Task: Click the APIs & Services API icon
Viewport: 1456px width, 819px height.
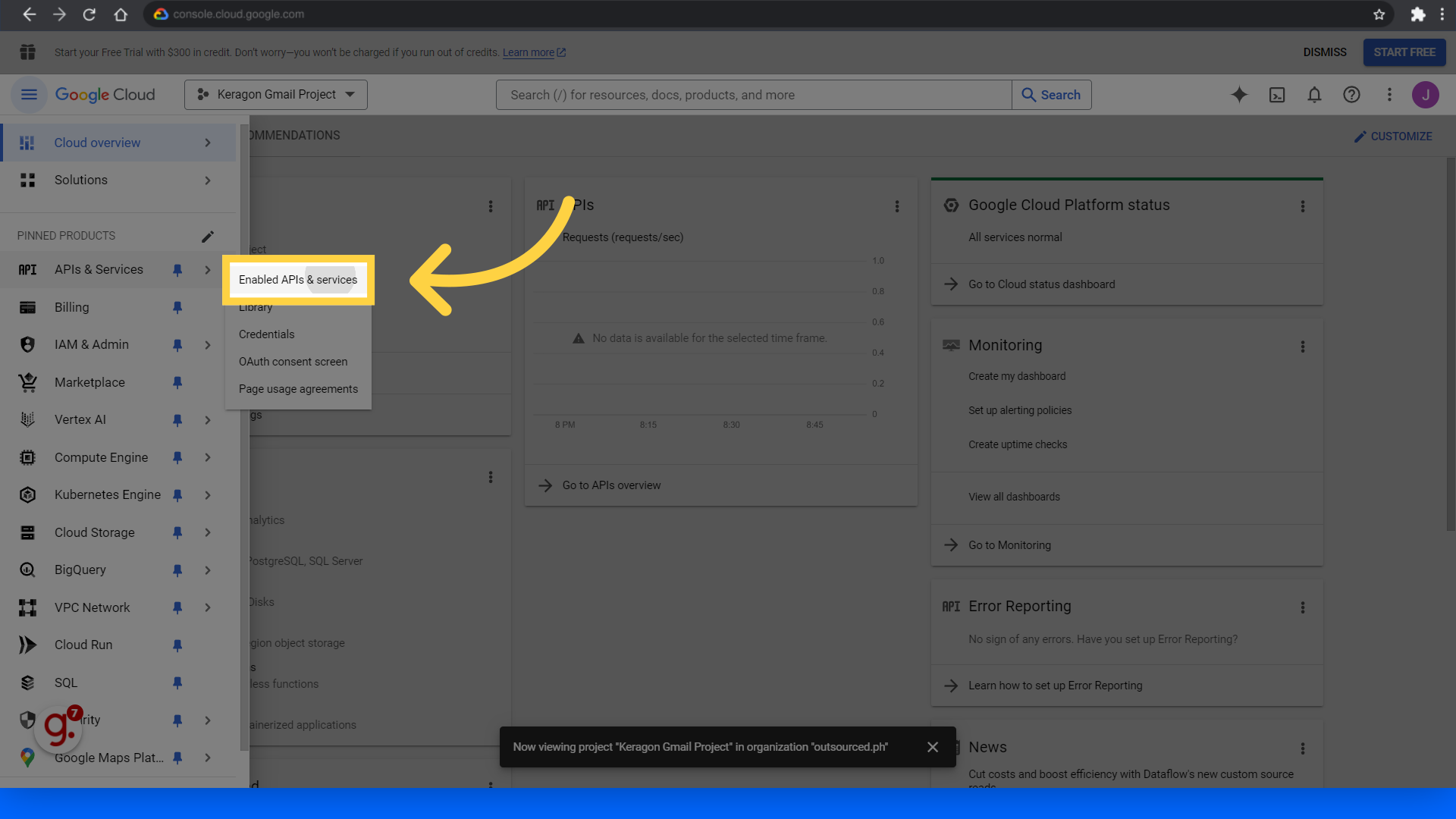Action: 28,270
